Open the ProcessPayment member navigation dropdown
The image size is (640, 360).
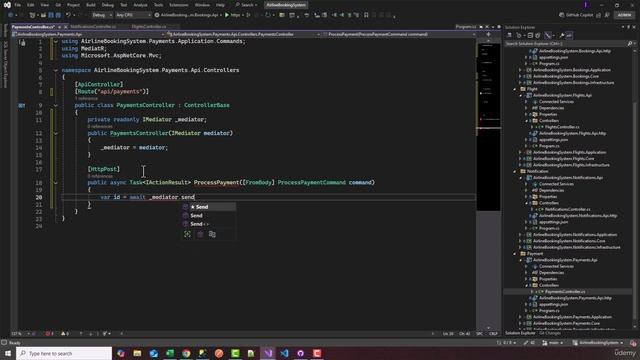[399, 34]
